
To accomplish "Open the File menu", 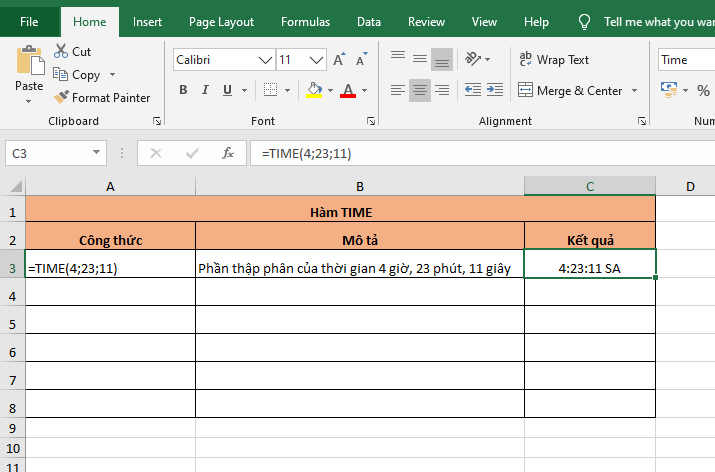I will click(x=30, y=21).
